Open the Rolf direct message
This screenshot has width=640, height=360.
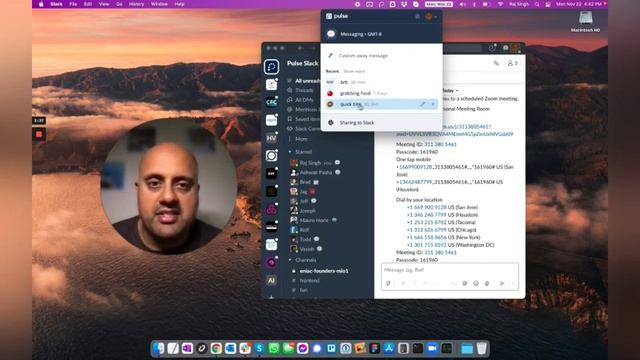(304, 230)
